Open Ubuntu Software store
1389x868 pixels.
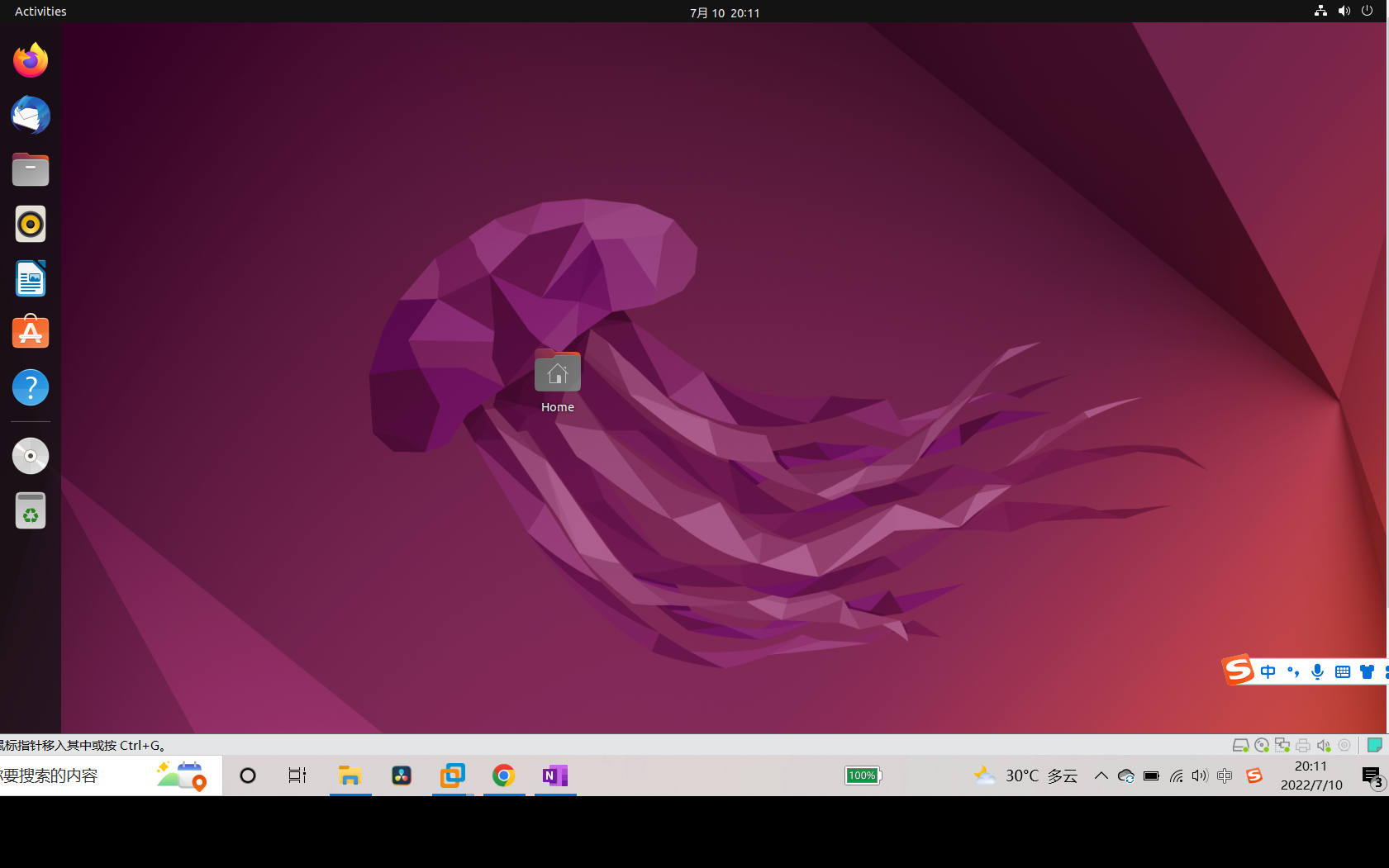click(31, 332)
